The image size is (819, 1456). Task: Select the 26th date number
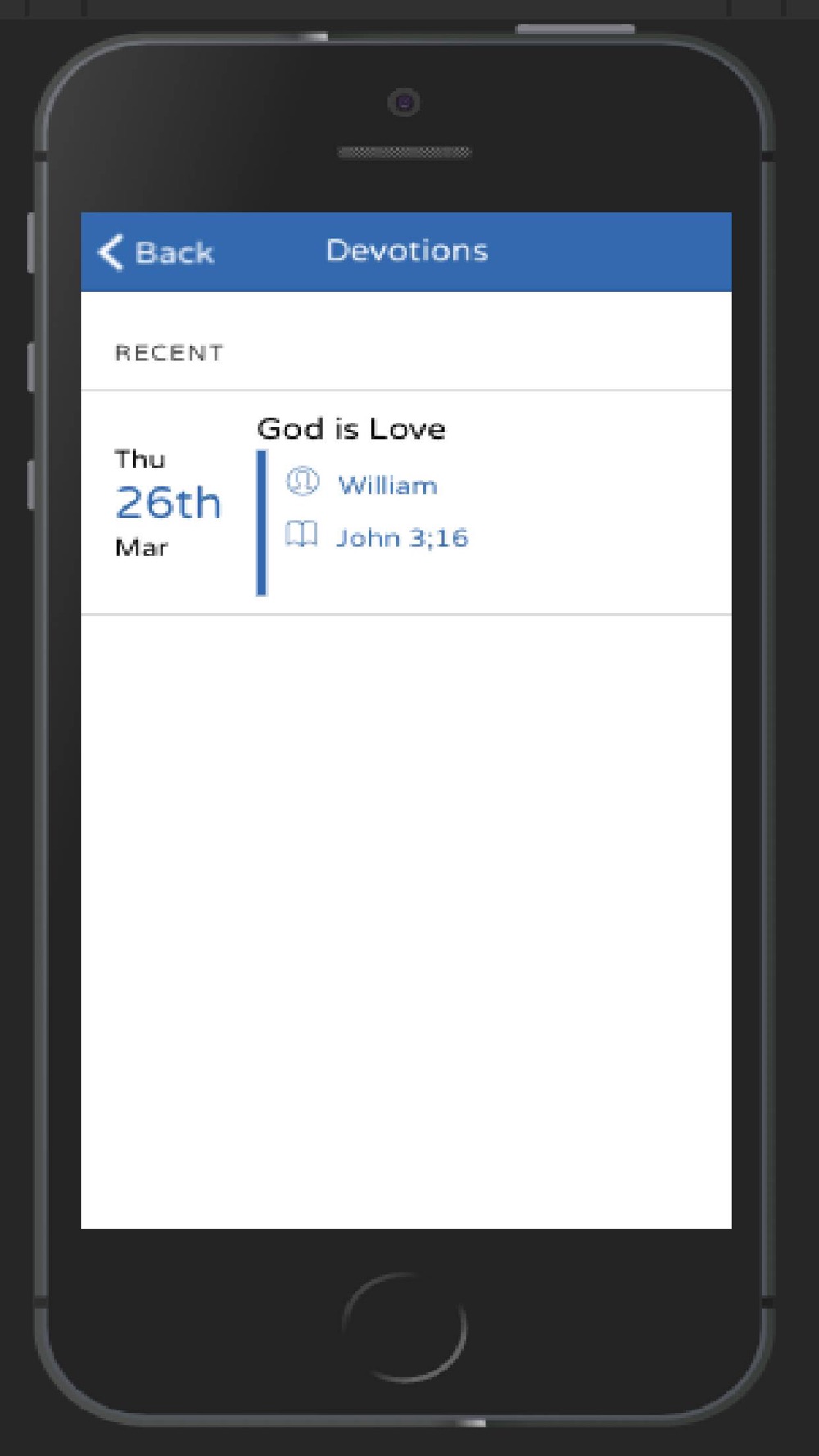coord(168,502)
